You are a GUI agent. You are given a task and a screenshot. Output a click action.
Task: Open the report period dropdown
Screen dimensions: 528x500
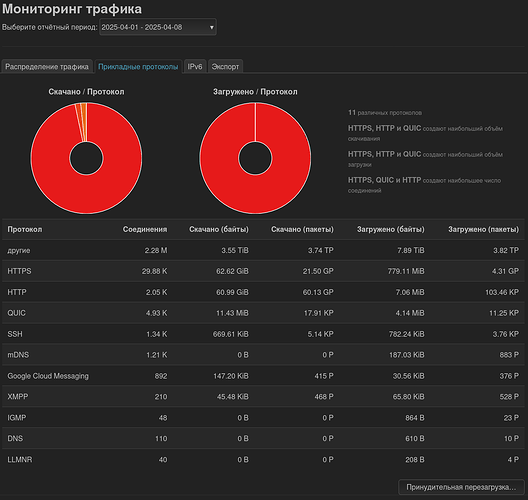(x=158, y=27)
